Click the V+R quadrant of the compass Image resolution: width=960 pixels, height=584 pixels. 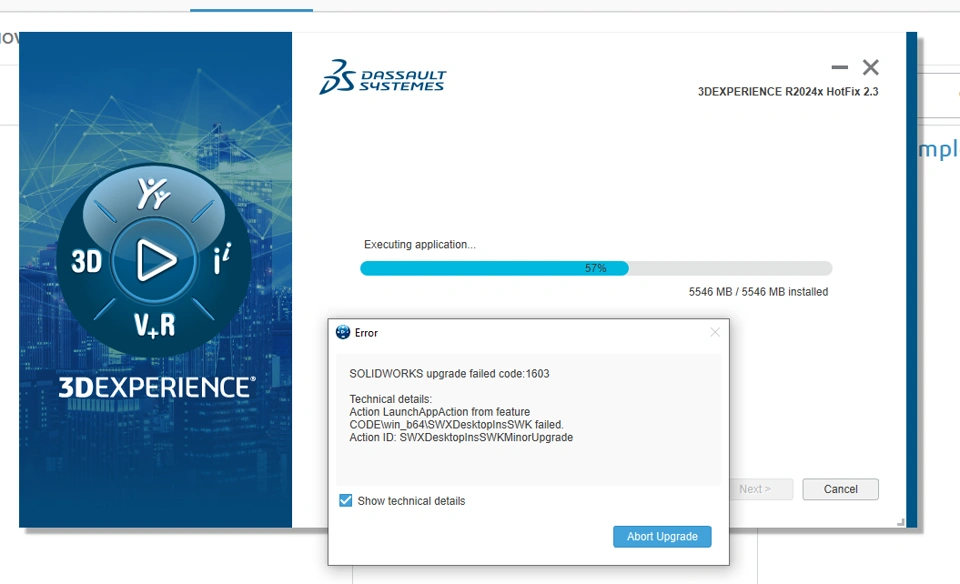(154, 325)
